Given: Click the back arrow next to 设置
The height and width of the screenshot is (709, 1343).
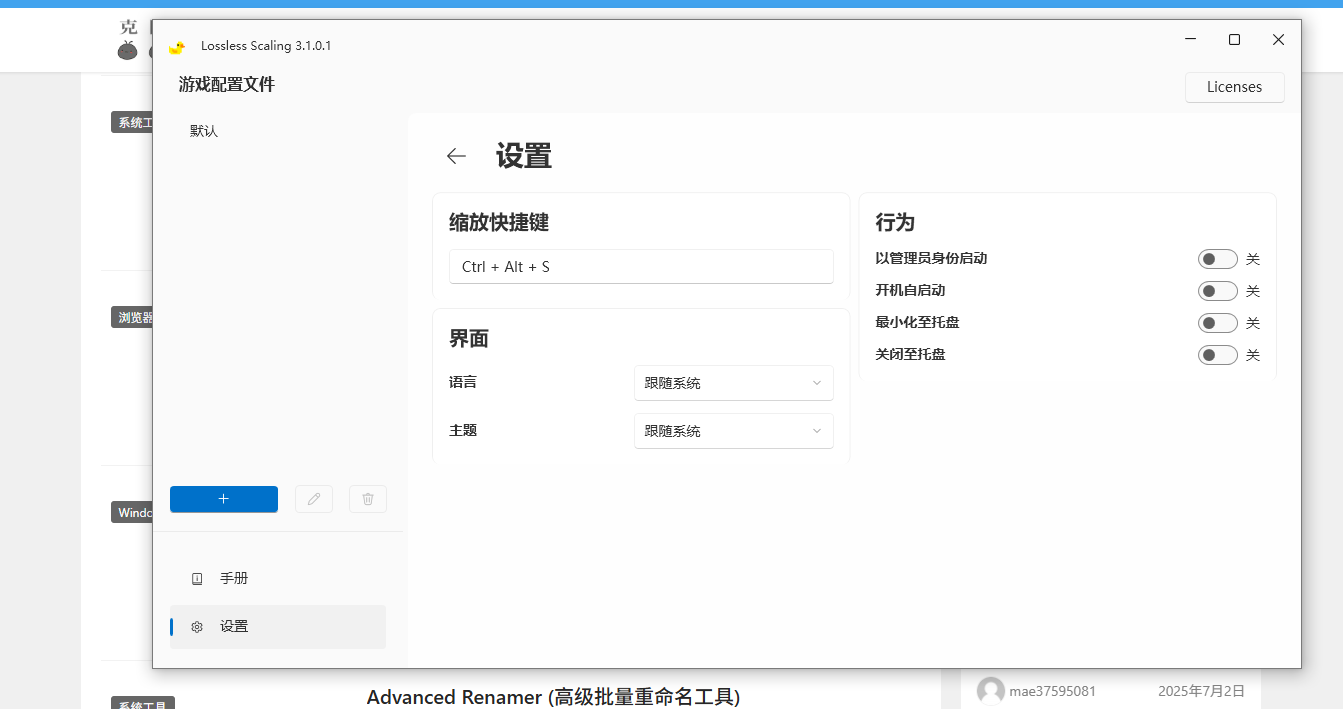Looking at the screenshot, I should (456, 156).
